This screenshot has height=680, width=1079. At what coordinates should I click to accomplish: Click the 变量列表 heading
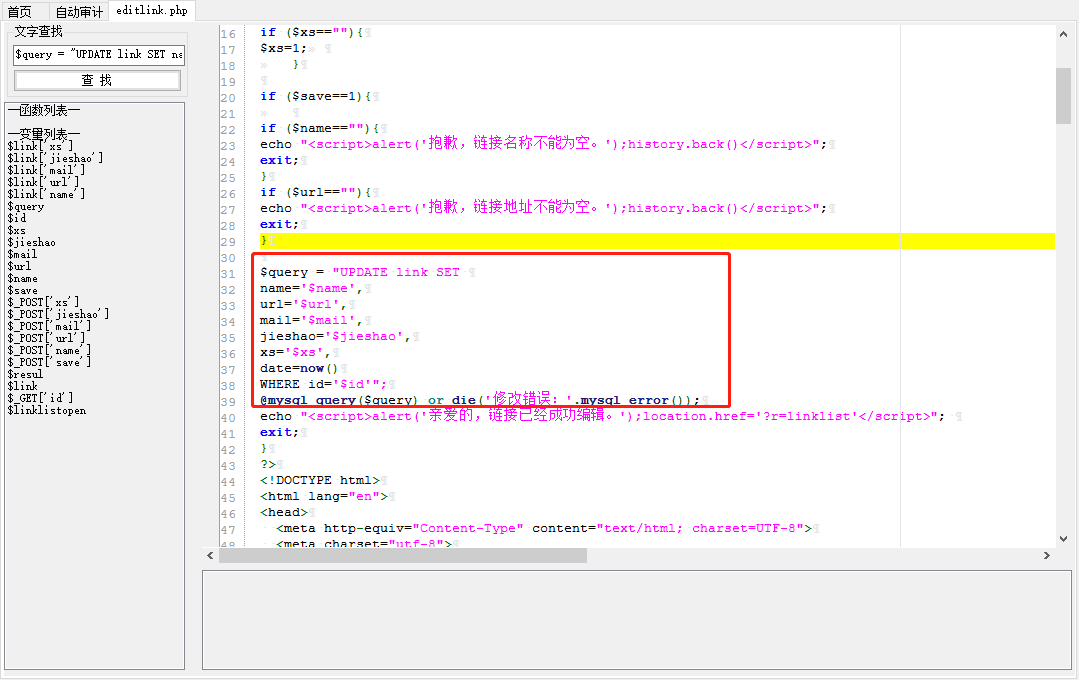[44, 134]
